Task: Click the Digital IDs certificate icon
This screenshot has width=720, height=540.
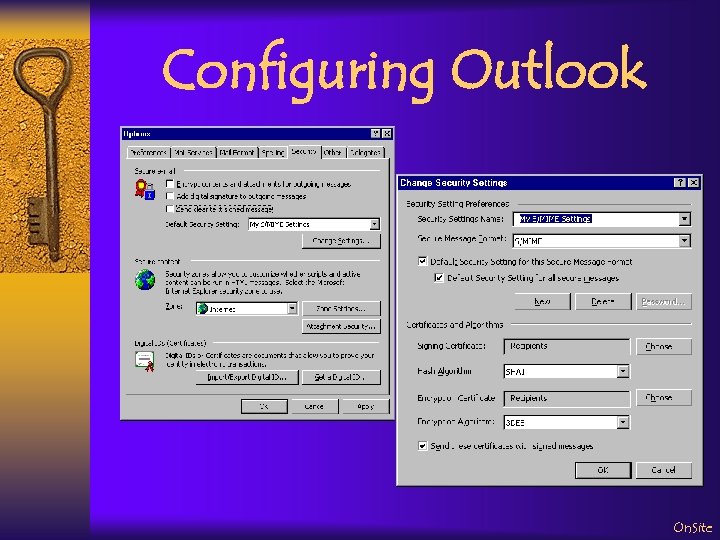Action: 145,361
